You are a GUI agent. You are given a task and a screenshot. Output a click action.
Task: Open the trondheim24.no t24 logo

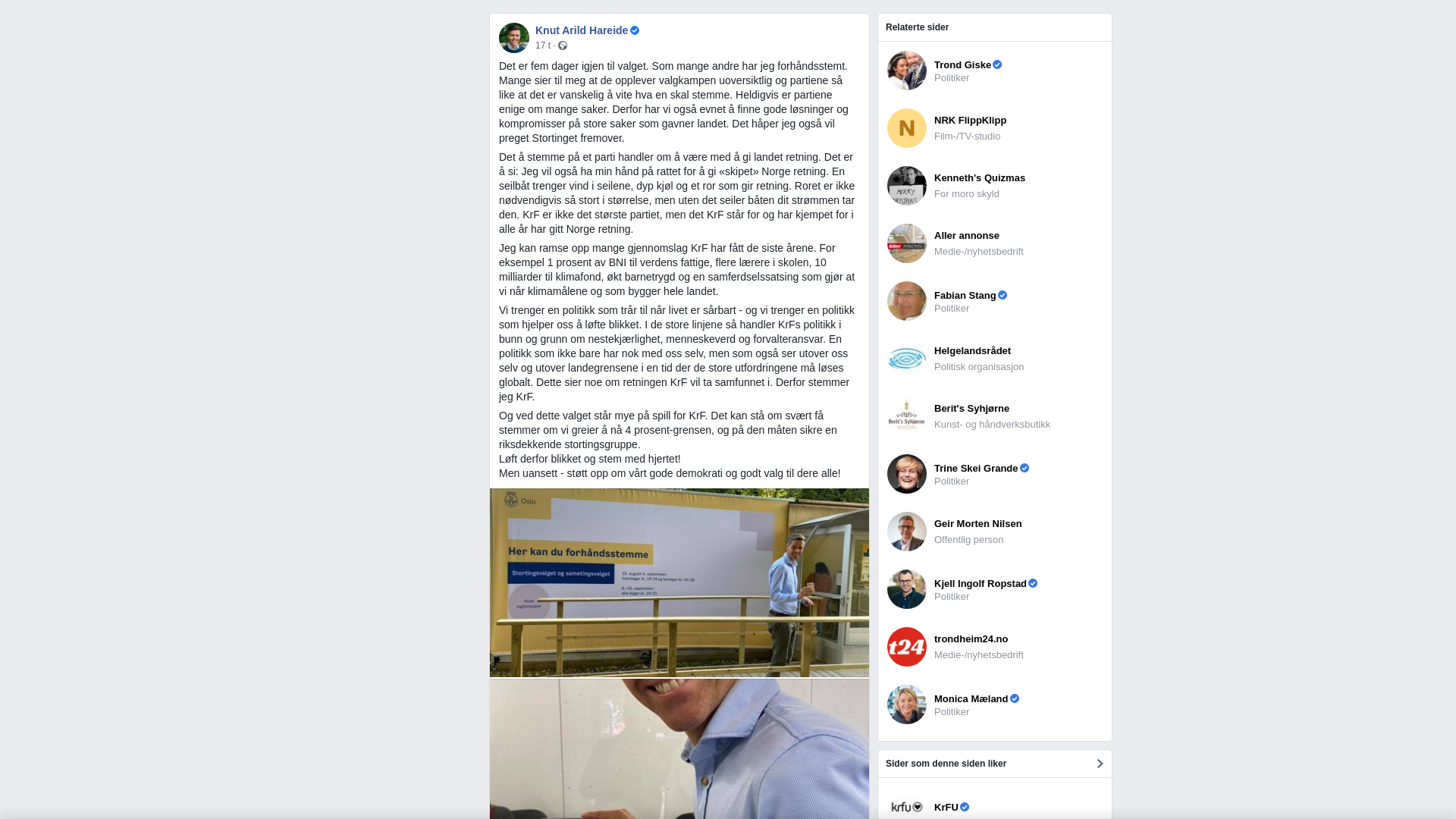tap(907, 647)
